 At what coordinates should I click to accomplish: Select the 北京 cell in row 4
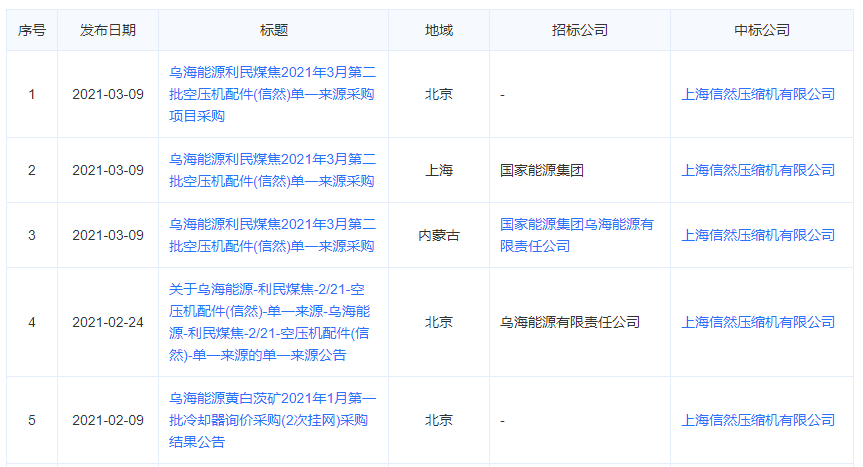[439, 322]
